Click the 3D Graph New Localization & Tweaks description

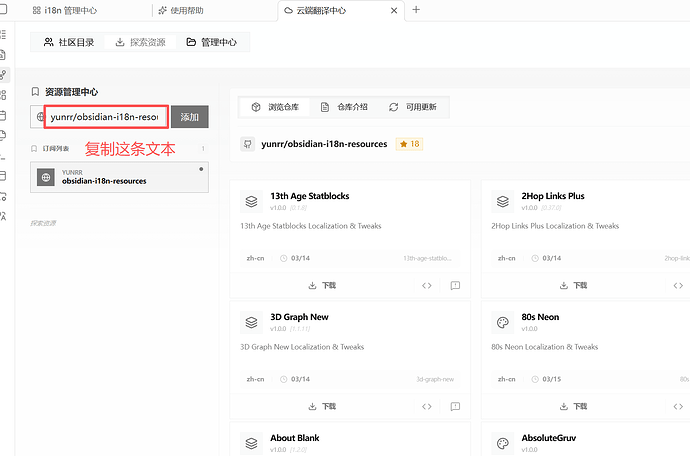click(302, 347)
